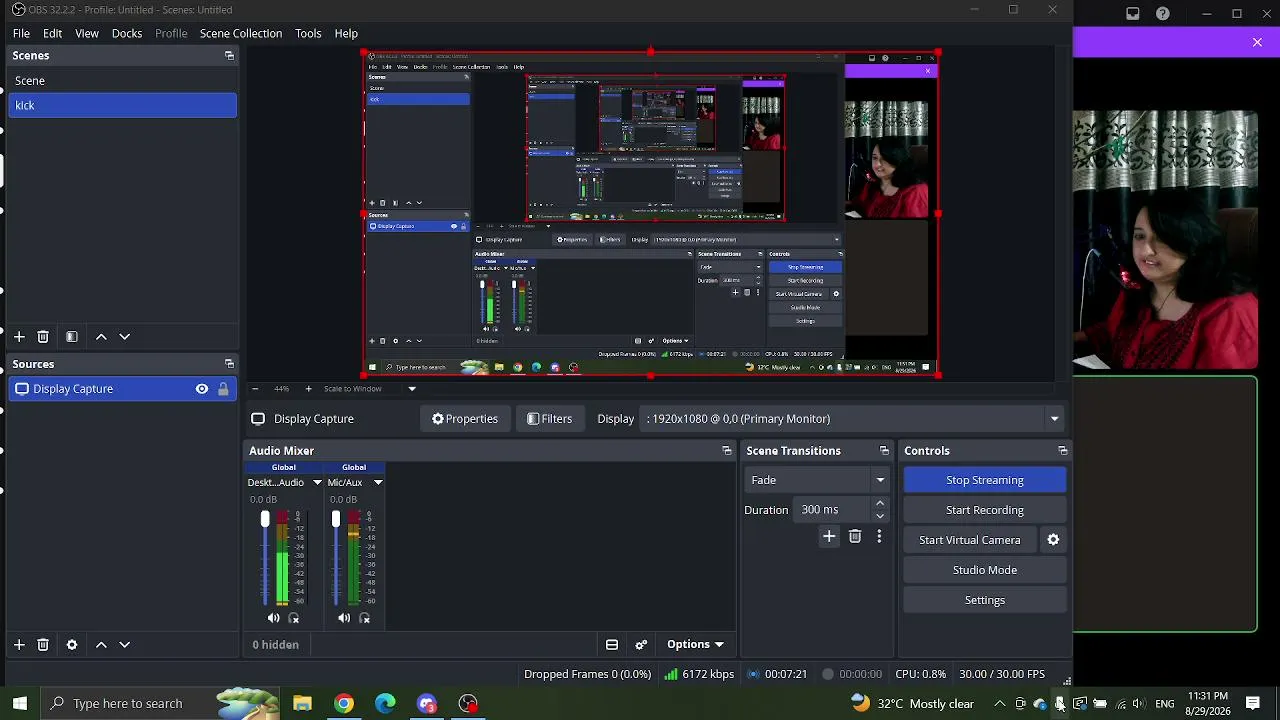Adjust the Desktop Audio volume fader
This screenshot has height=720, width=1280.
click(x=265, y=519)
